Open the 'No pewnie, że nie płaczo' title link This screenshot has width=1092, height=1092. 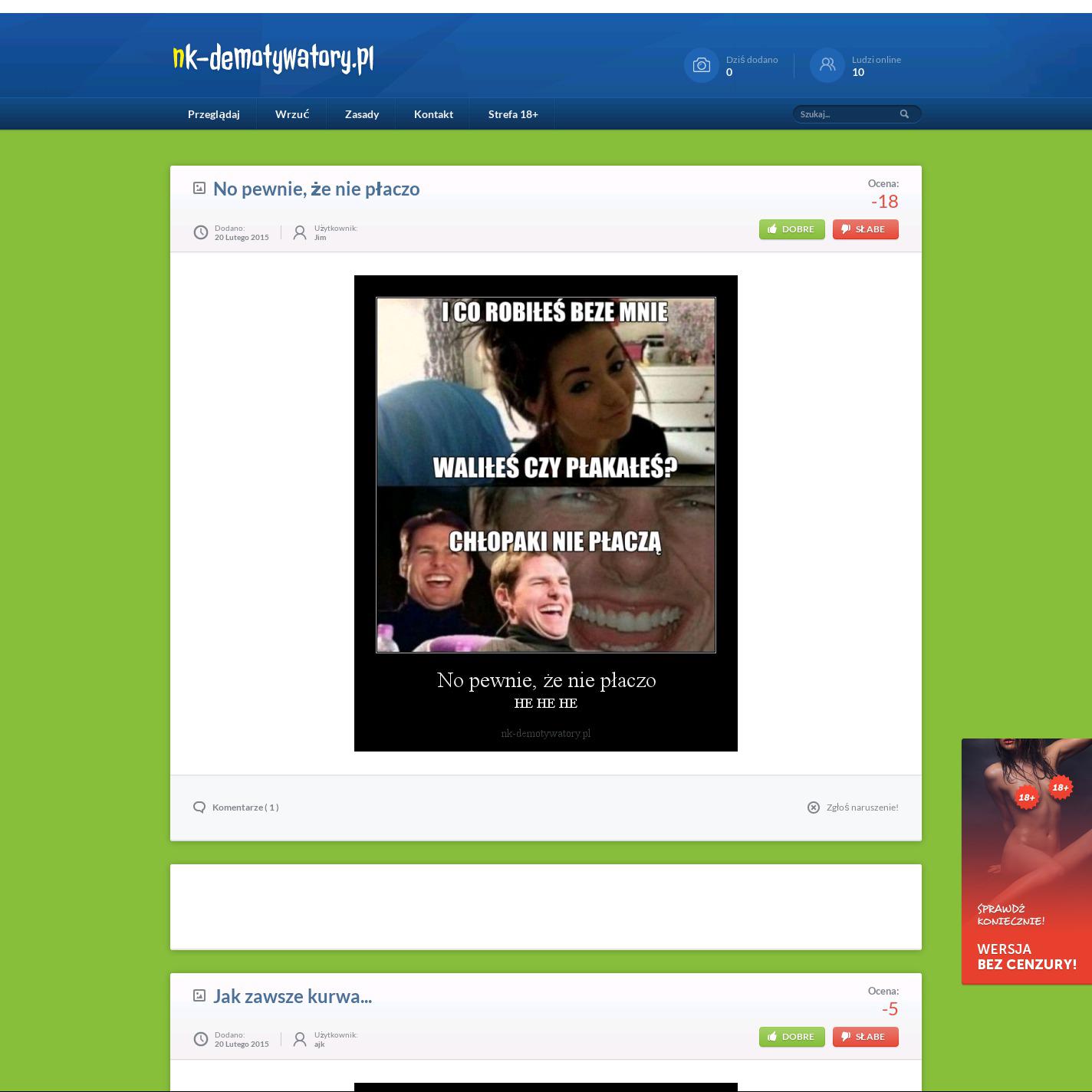point(316,189)
